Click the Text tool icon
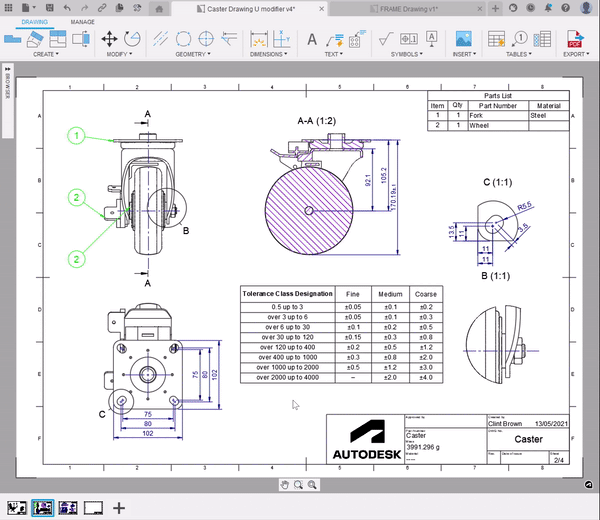The height and width of the screenshot is (520, 600). (x=311, y=40)
